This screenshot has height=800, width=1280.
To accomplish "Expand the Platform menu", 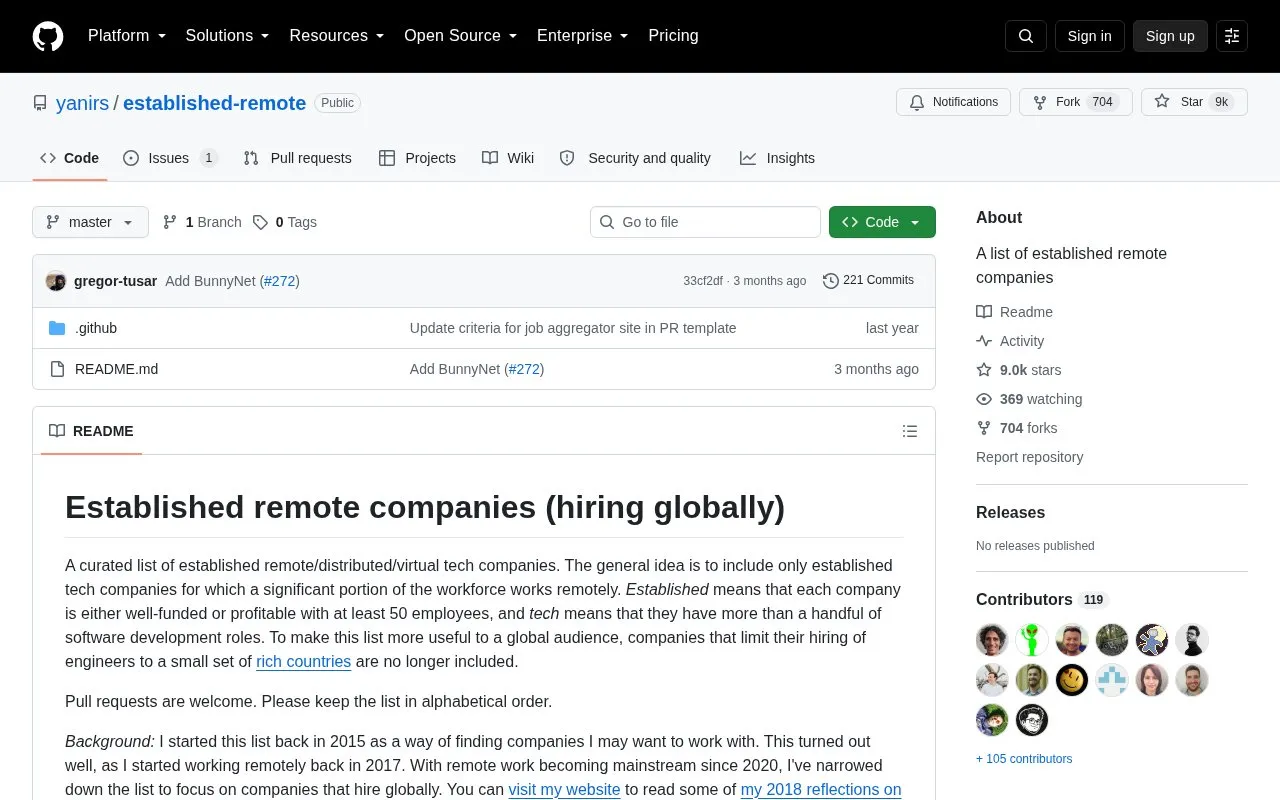I will pos(127,36).
